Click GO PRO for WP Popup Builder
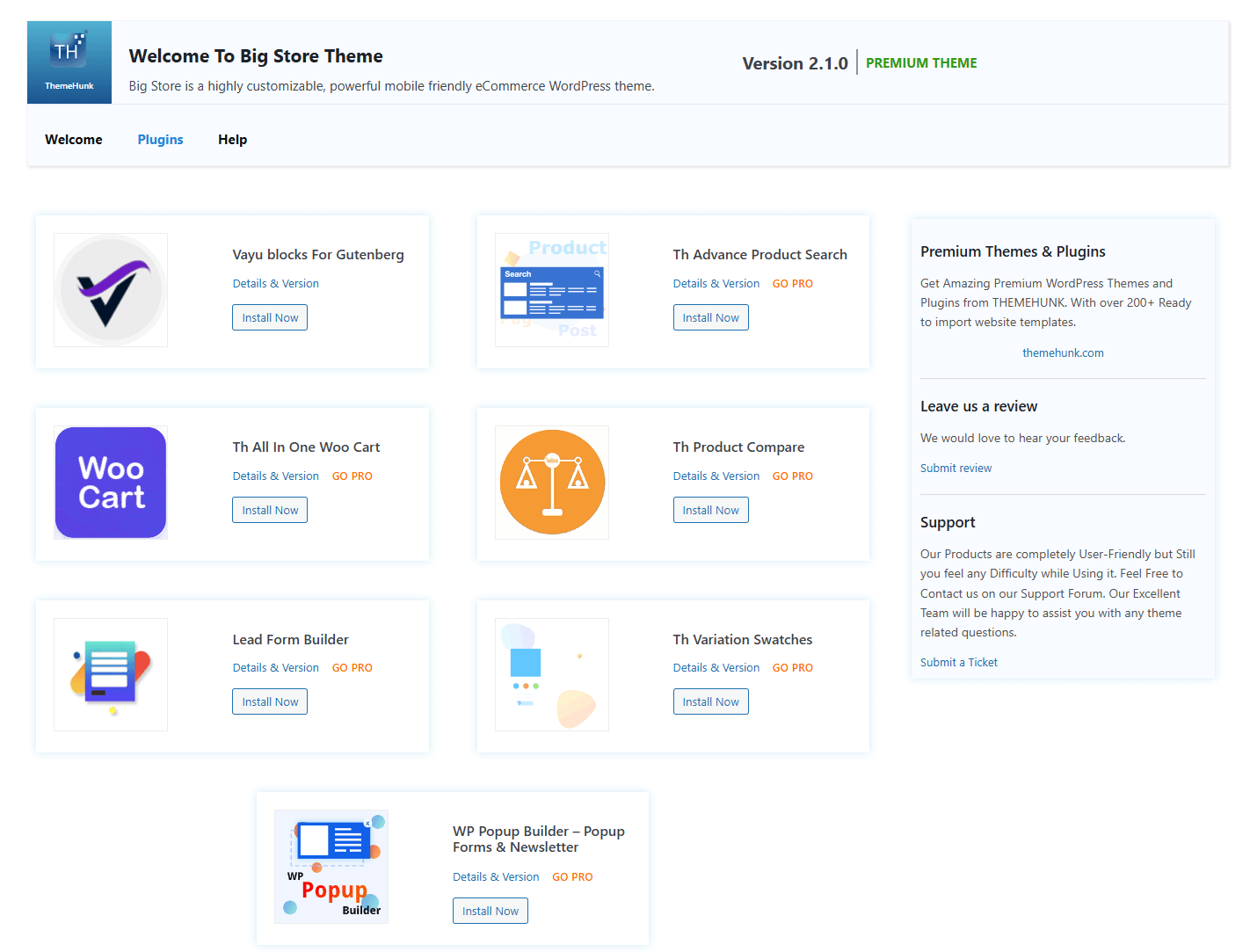1250x952 pixels. coord(572,877)
